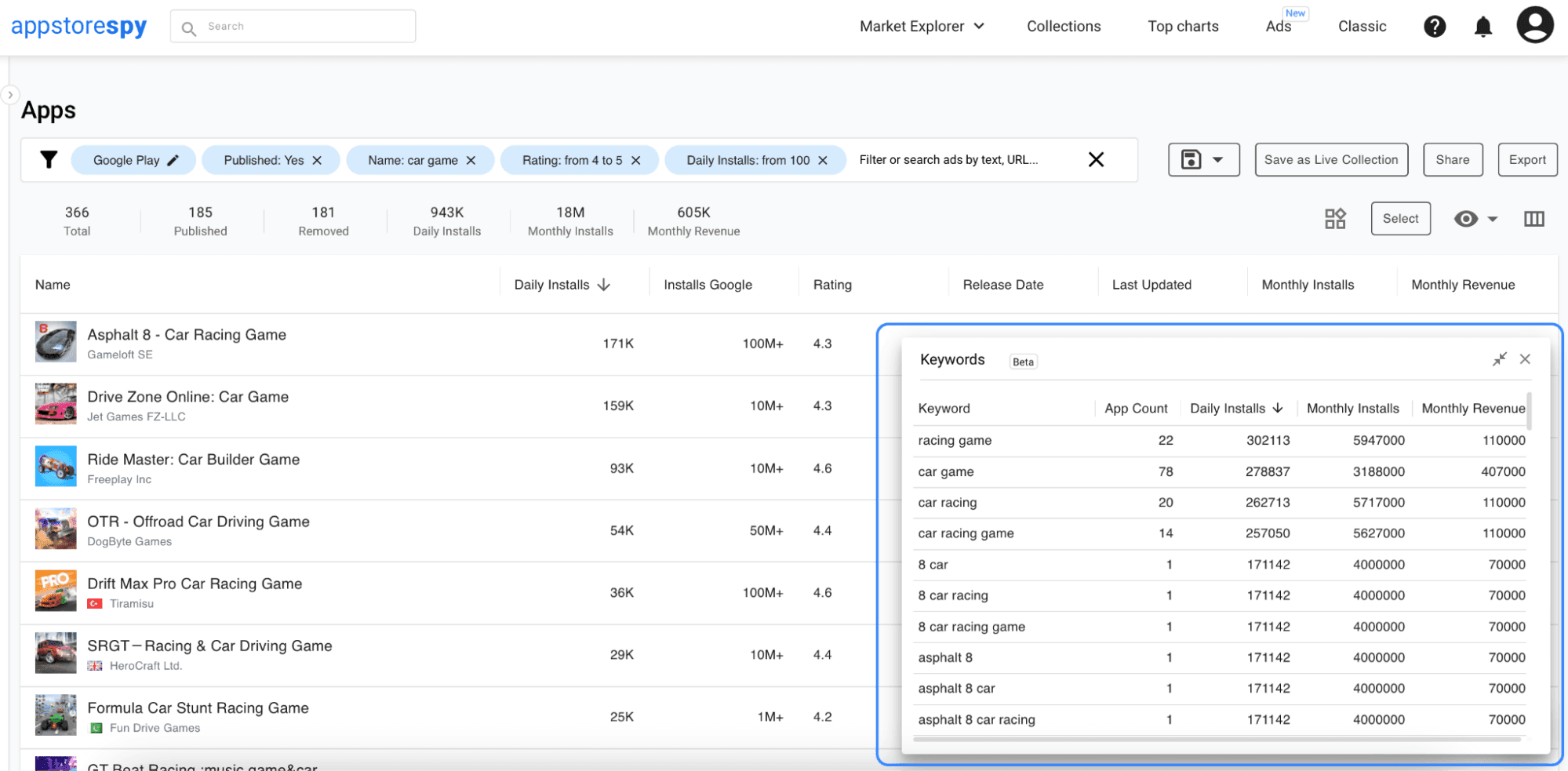Toggle the eye visibility options
1568x771 pixels.
click(1475, 219)
